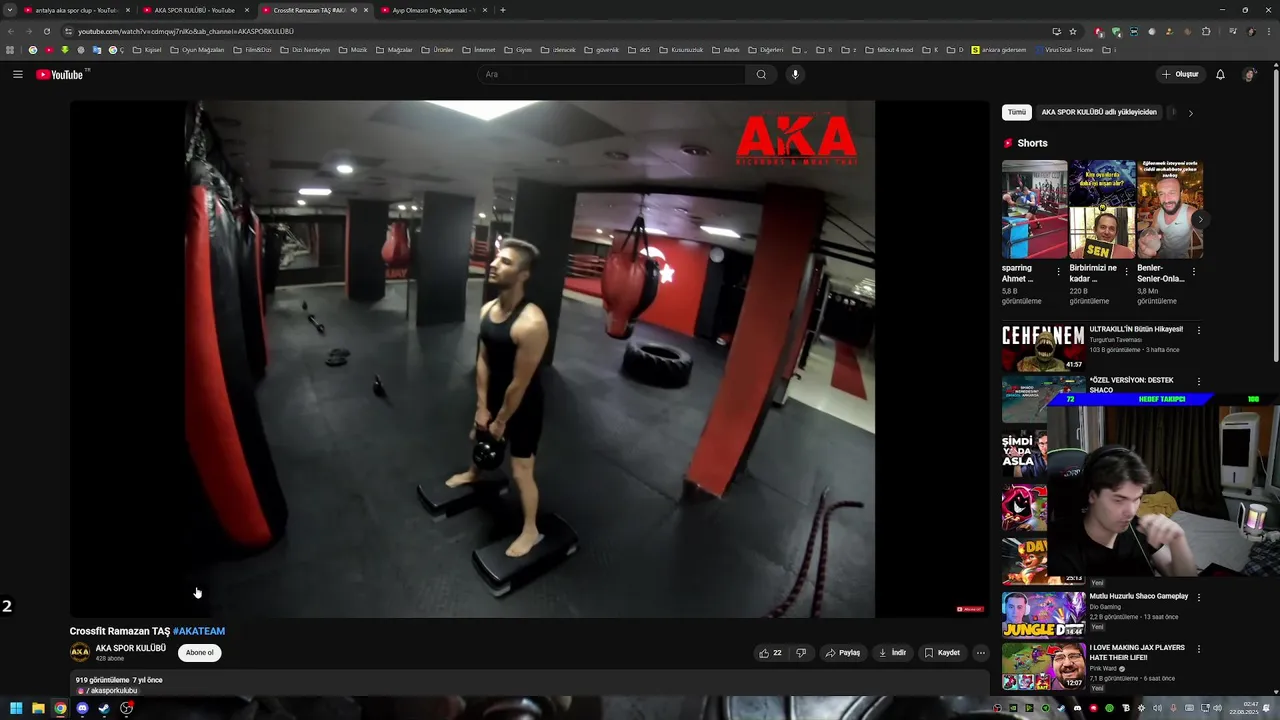Open the VirusTotal - Home bookmark
The height and width of the screenshot is (720, 1280).
pos(1064,50)
